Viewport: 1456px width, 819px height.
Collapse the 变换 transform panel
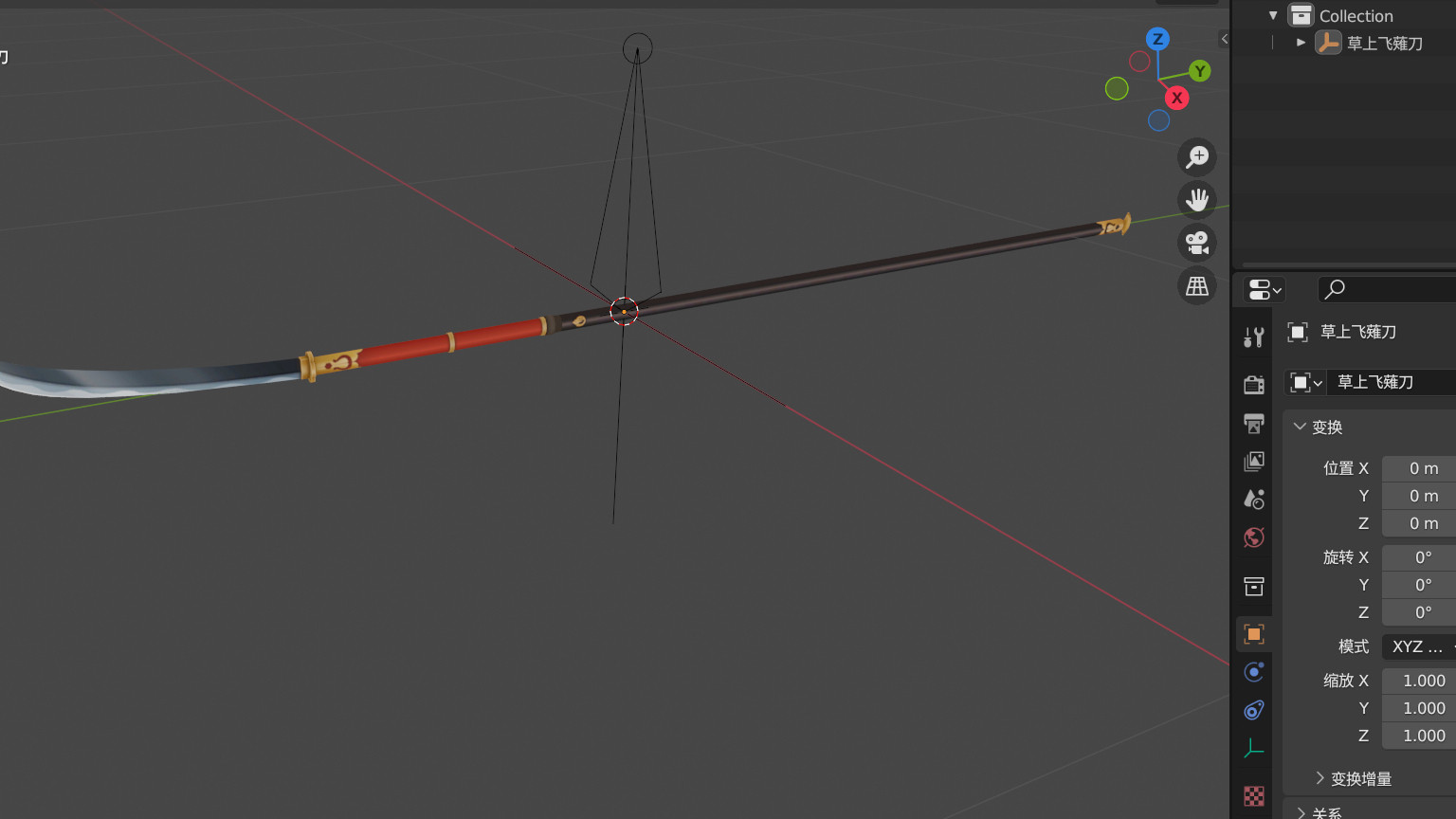[x=1301, y=427]
